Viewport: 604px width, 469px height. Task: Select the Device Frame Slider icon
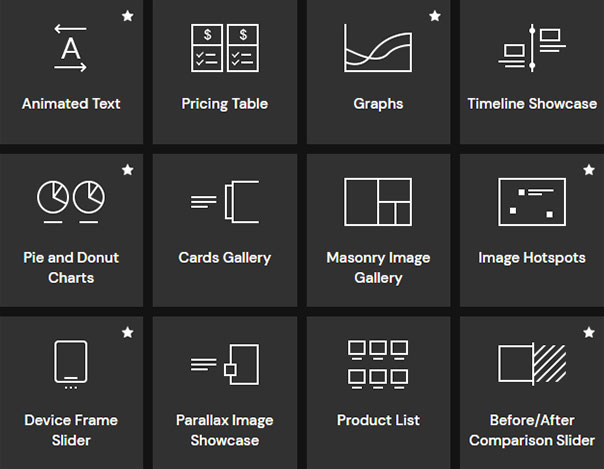(x=71, y=364)
